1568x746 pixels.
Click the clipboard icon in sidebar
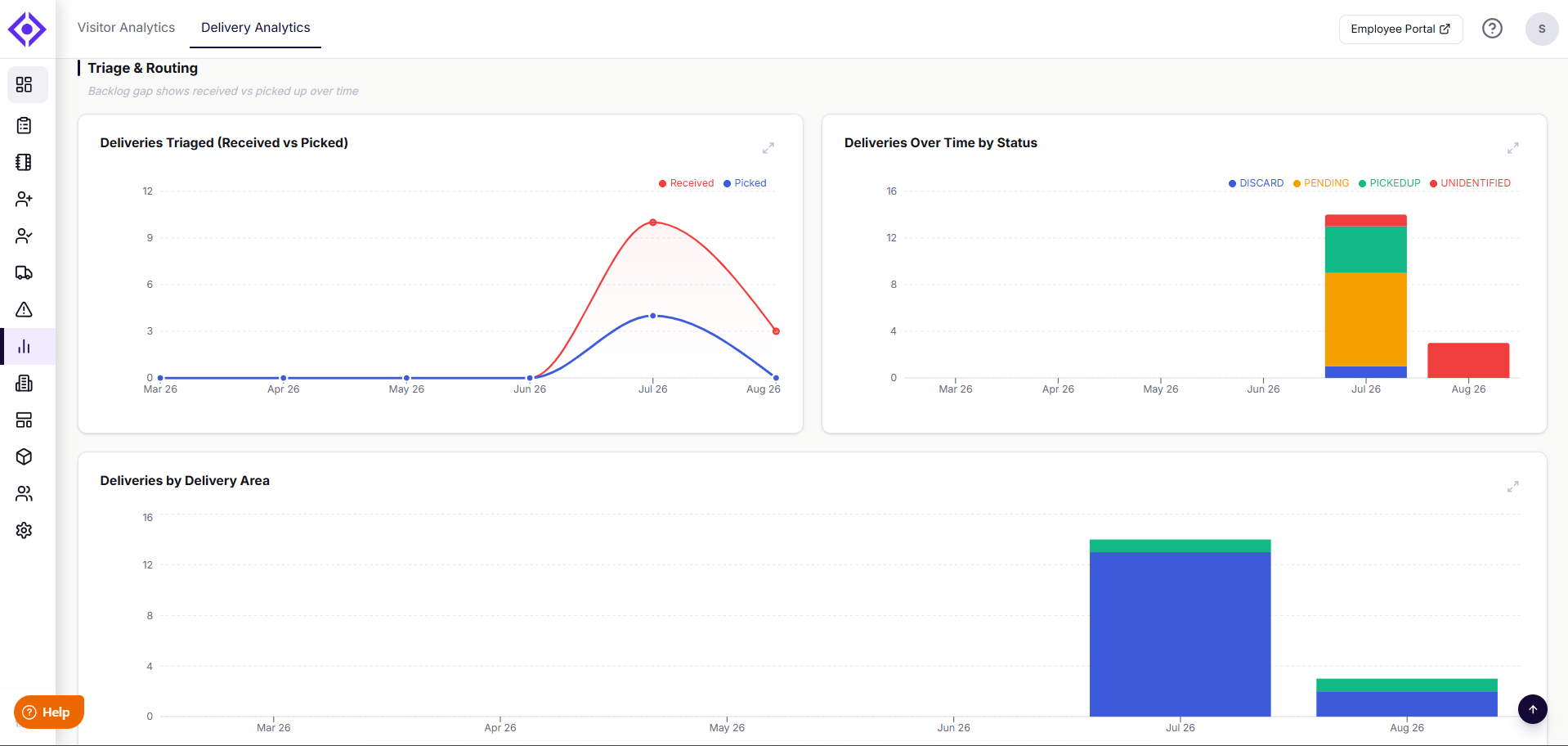(24, 125)
